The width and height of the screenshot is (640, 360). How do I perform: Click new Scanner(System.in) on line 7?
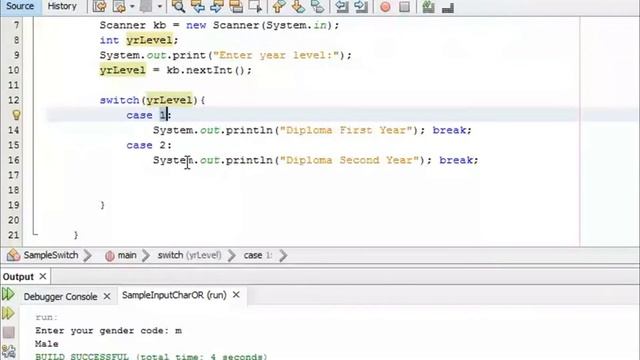(260, 25)
